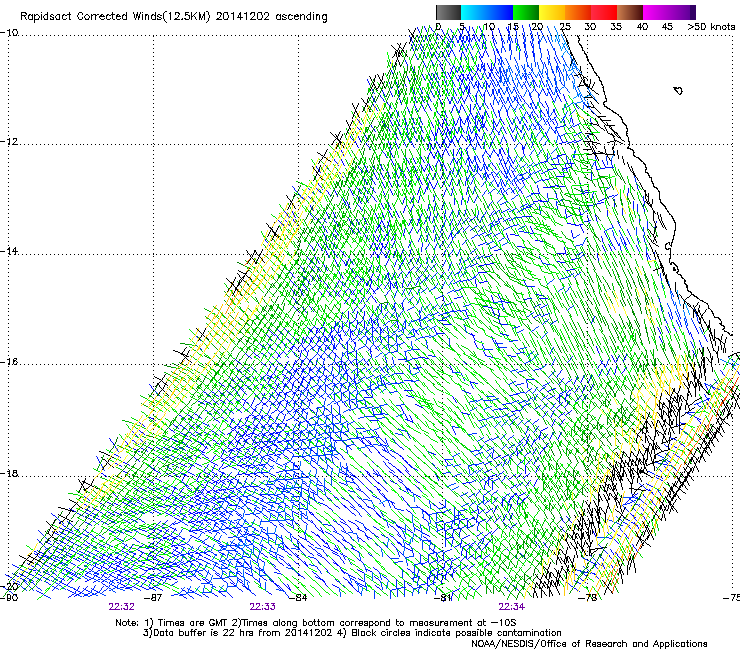Viewport: 740px width, 650px height.
Task: Click the orange 25-30 knots legend swatch
Action: [x=578, y=12]
